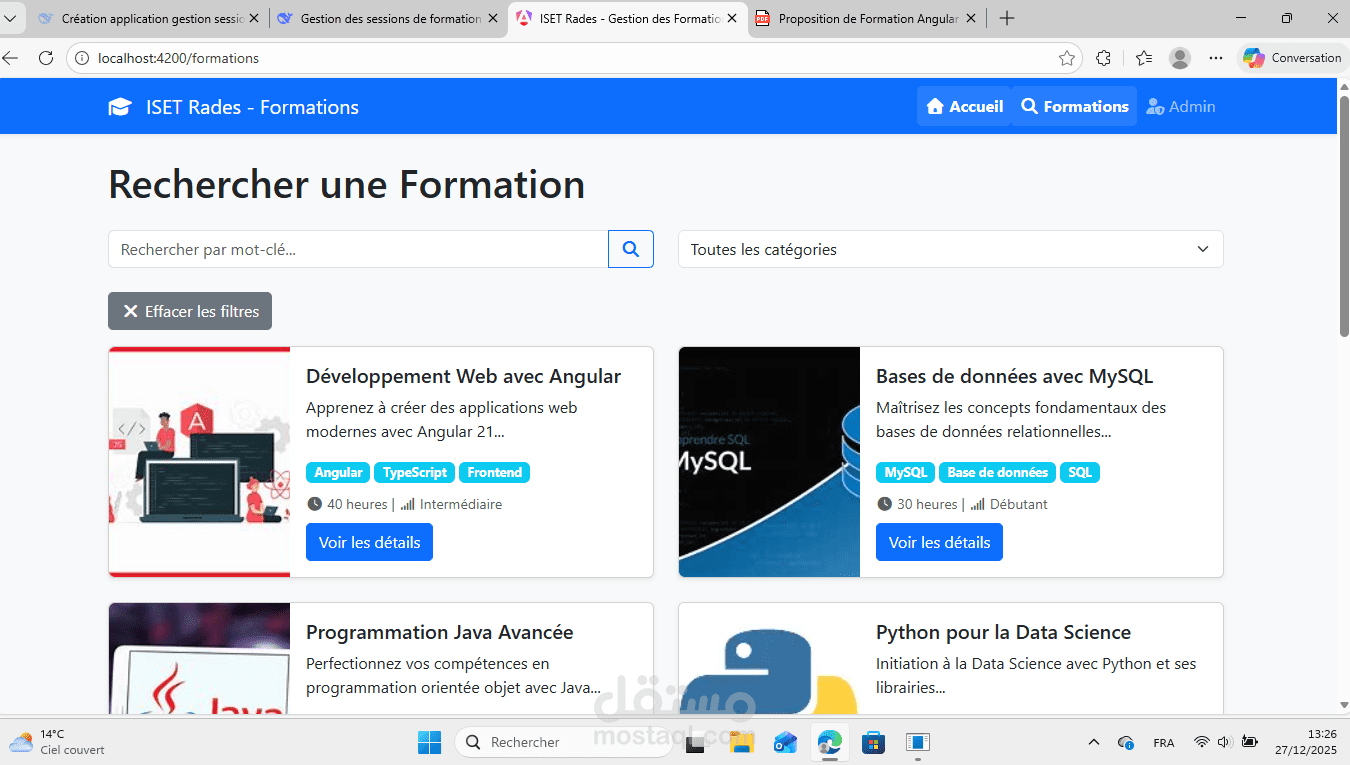Reload the page with the refresh icon
Image resolution: width=1350 pixels, height=765 pixels.
(x=45, y=58)
